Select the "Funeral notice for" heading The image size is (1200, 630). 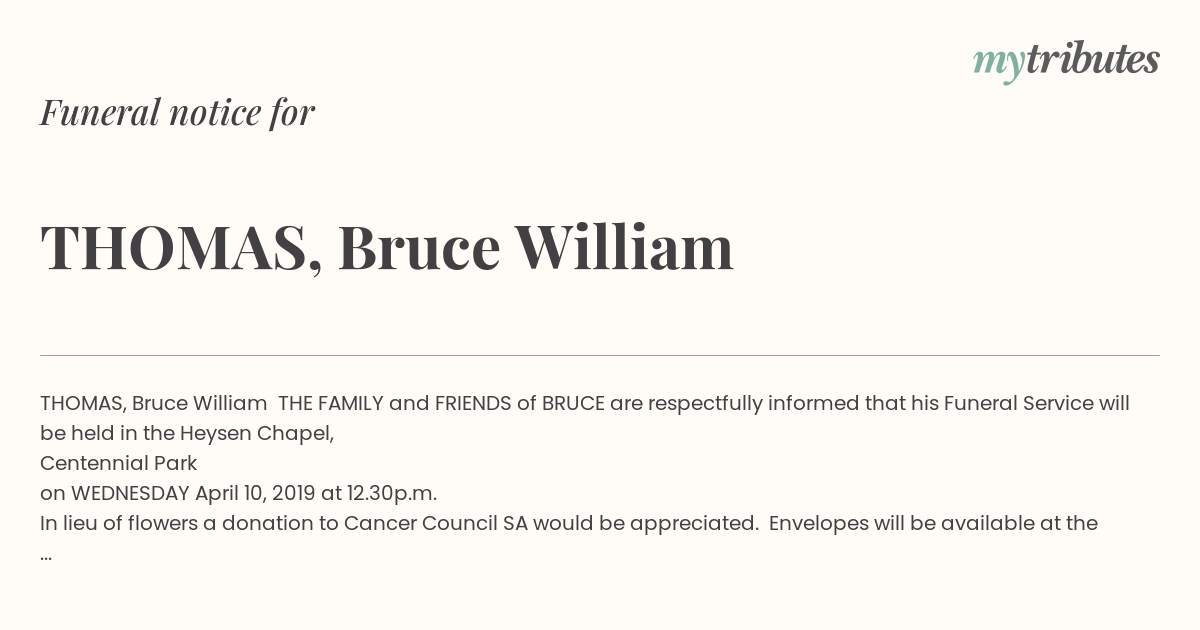pos(177,112)
